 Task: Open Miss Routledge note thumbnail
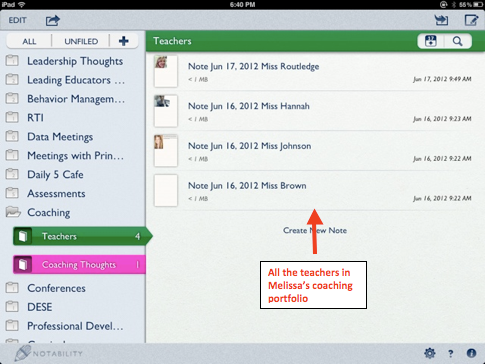[x=166, y=71]
